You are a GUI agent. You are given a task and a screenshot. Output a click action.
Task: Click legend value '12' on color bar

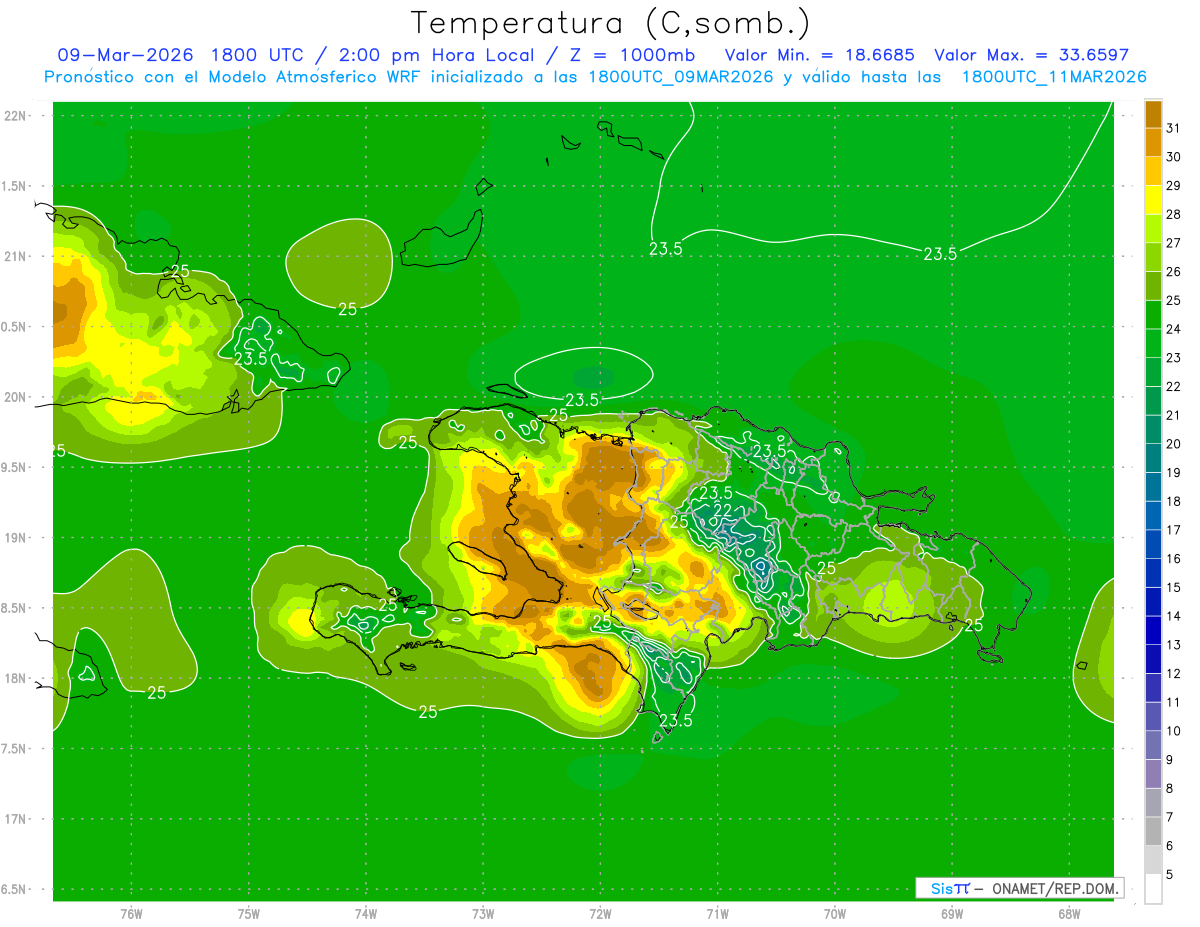pyautogui.click(x=1173, y=674)
